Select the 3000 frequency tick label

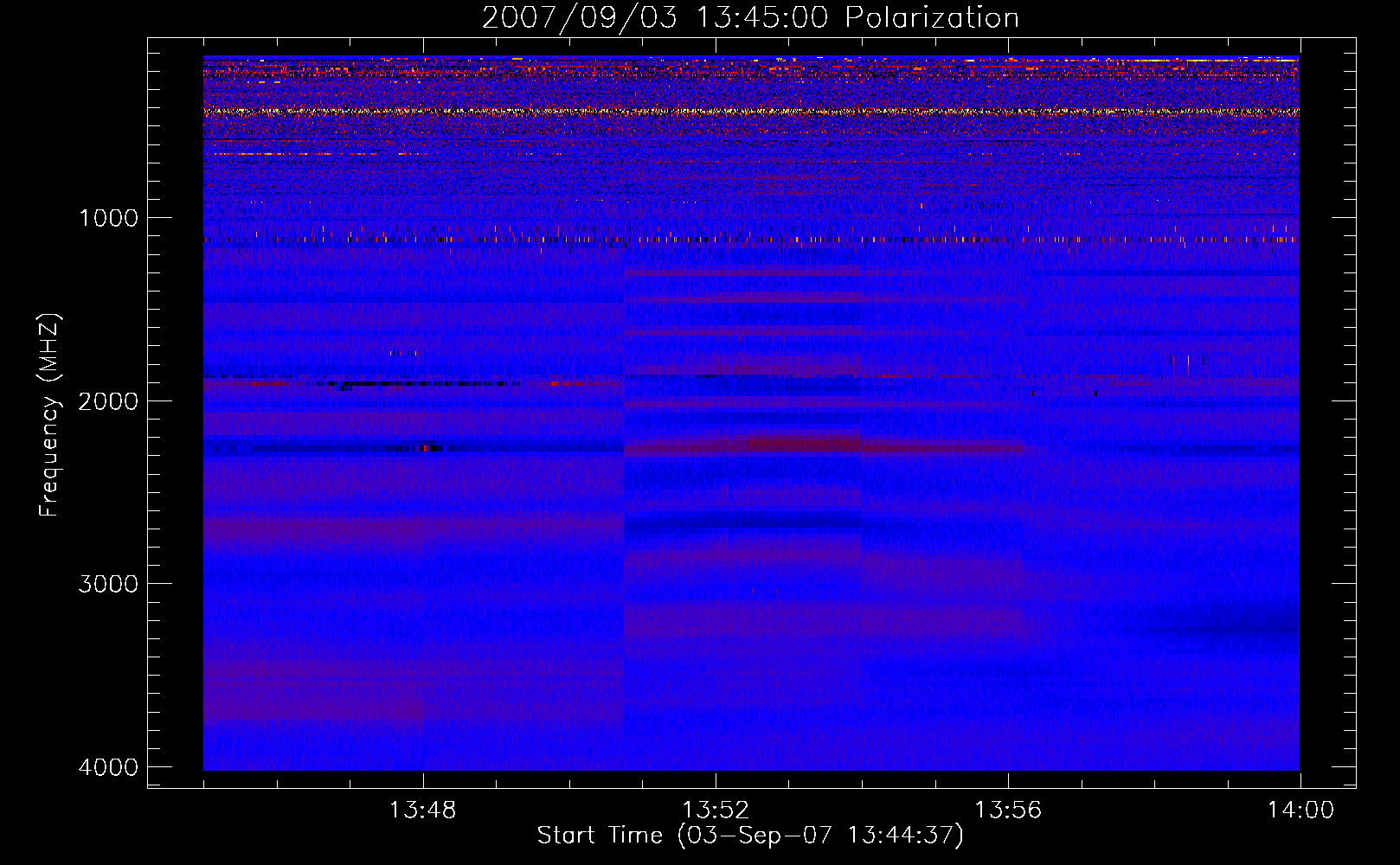tap(108, 584)
